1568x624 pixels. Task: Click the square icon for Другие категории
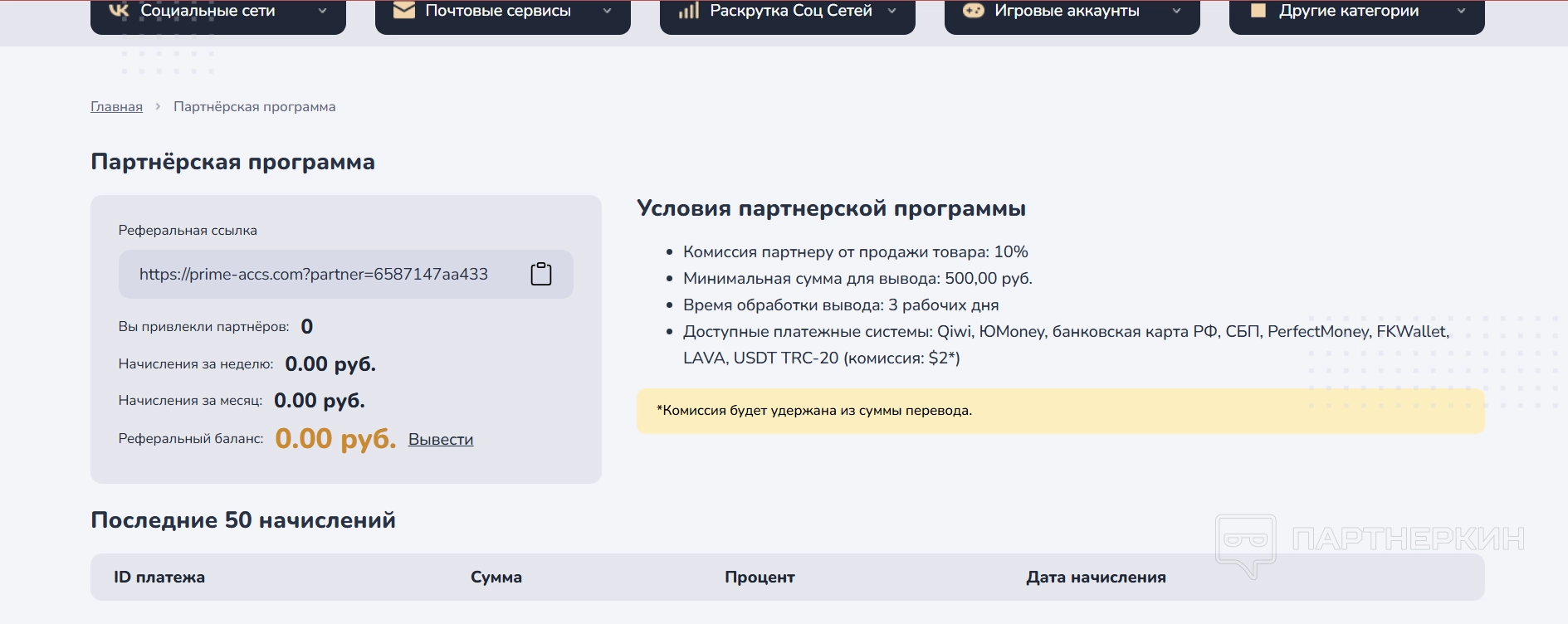[x=1258, y=10]
